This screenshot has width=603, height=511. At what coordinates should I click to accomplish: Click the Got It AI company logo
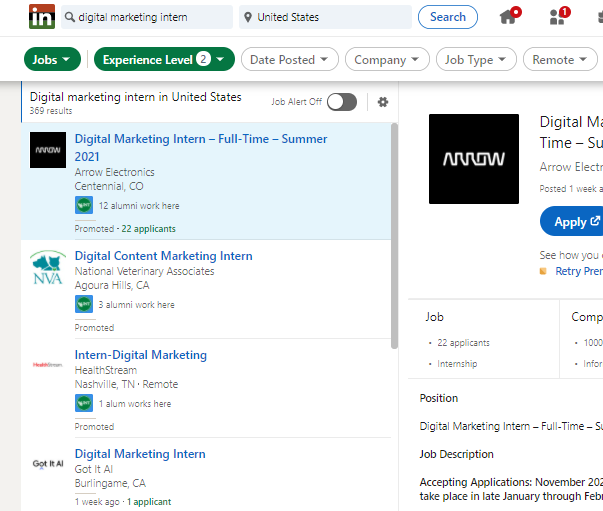[x=48, y=464]
